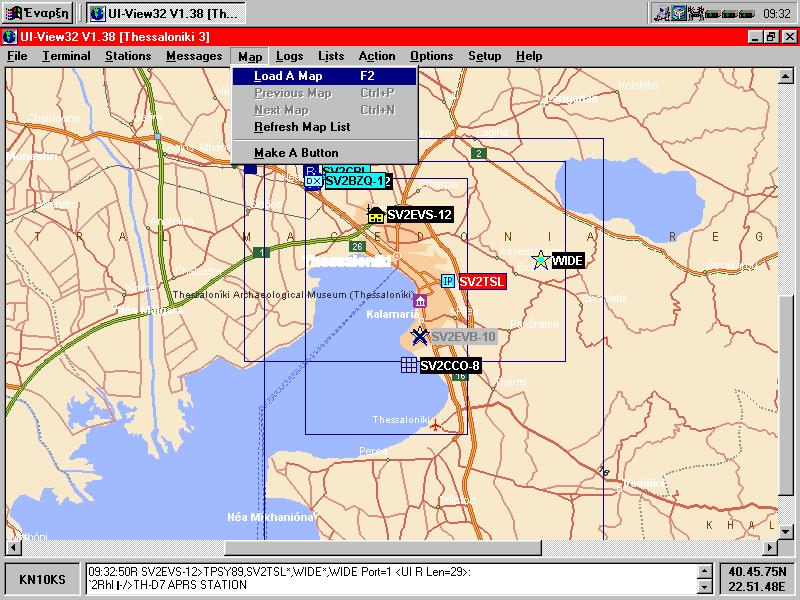800x600 pixels.
Task: Open the Logs menu
Action: (x=289, y=56)
